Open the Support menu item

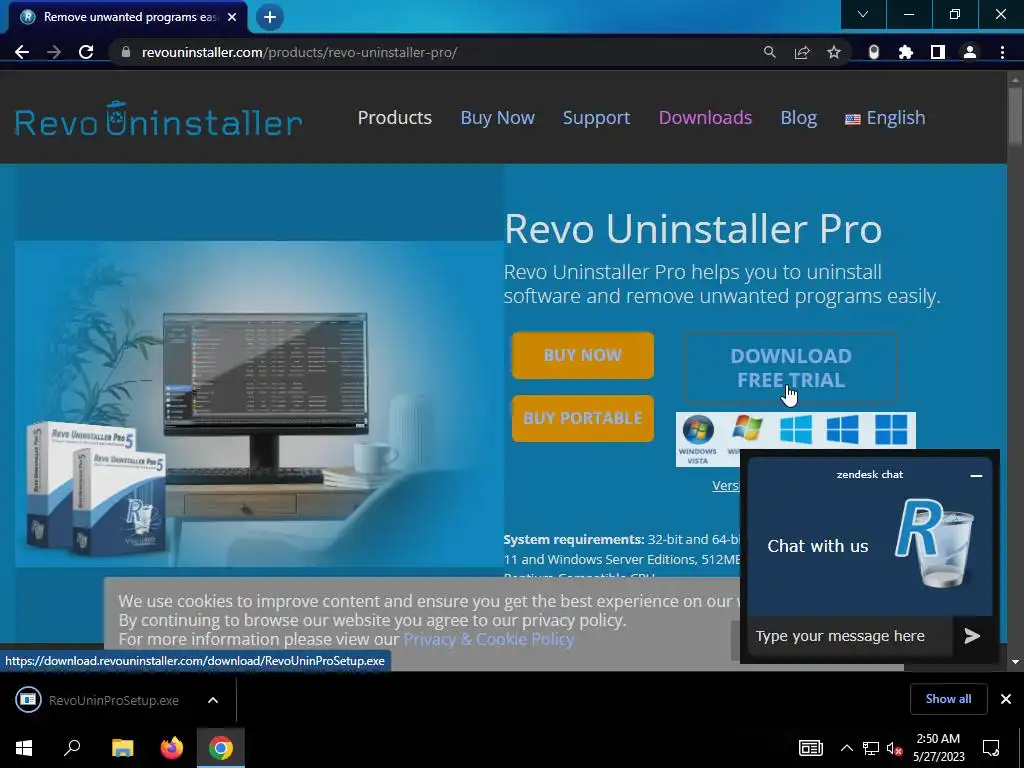coord(596,118)
